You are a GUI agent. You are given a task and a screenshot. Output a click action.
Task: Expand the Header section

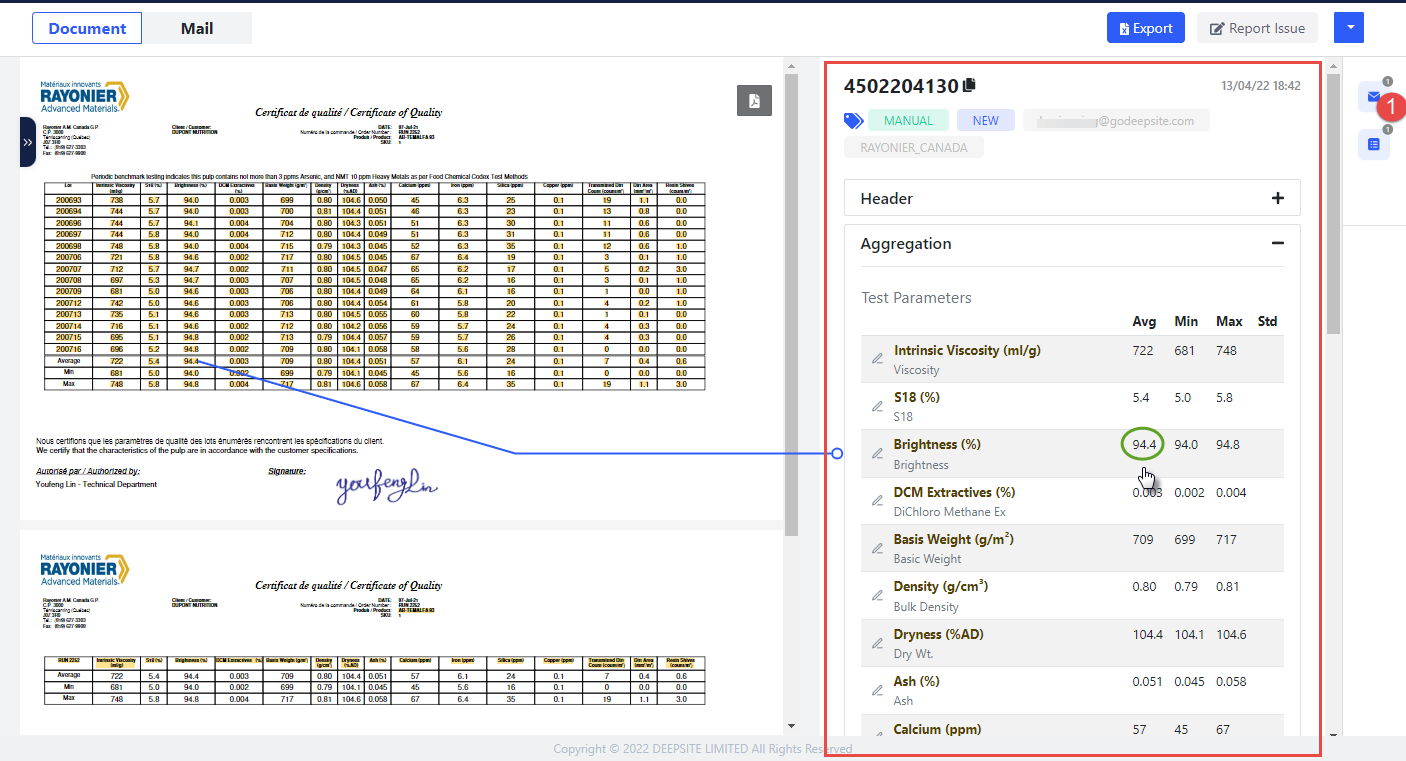click(x=1277, y=198)
